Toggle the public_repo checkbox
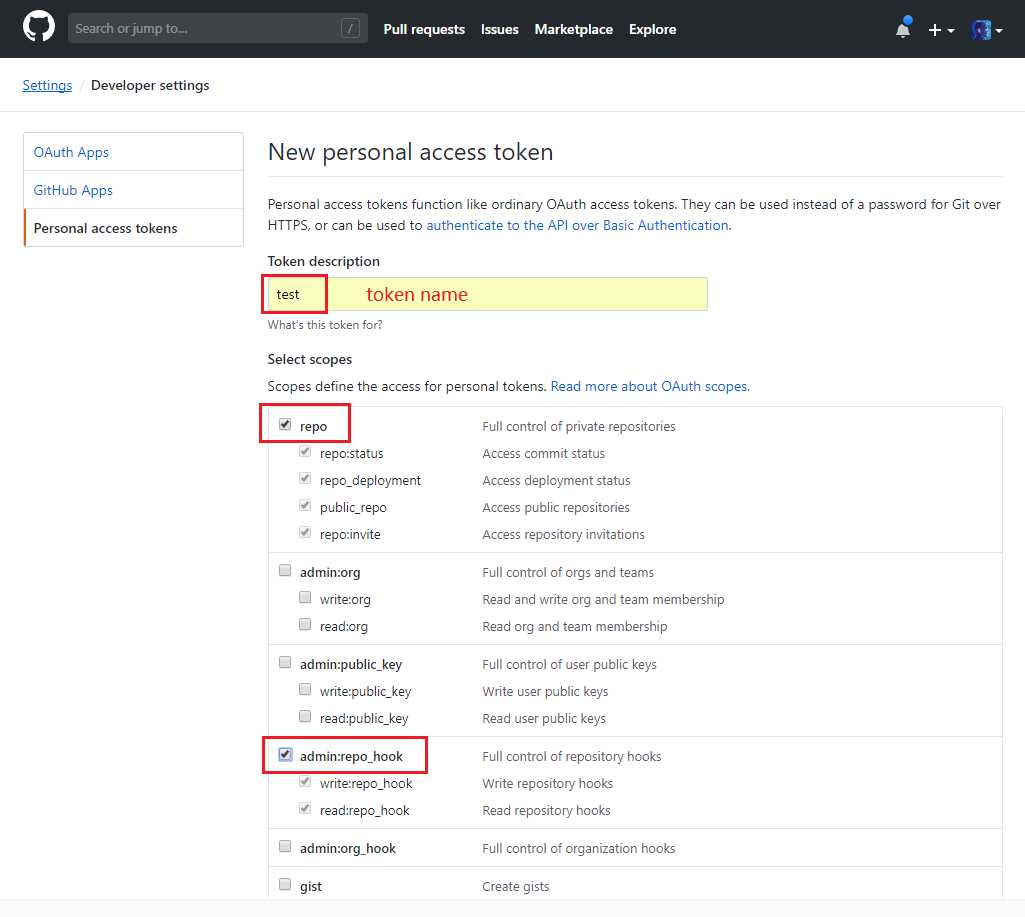1025x917 pixels. click(x=305, y=505)
